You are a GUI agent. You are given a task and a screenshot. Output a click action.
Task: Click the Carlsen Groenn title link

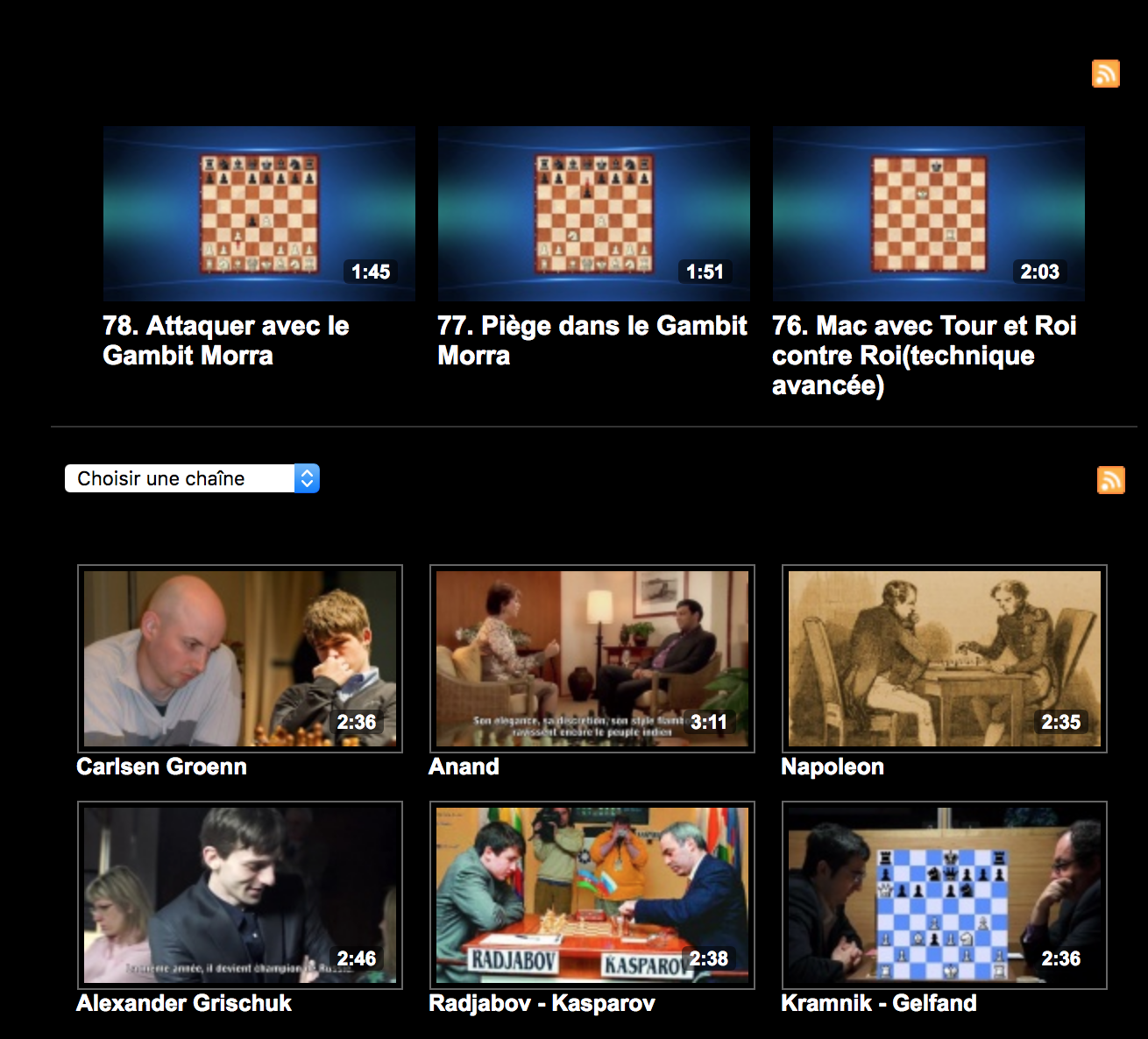tap(161, 767)
